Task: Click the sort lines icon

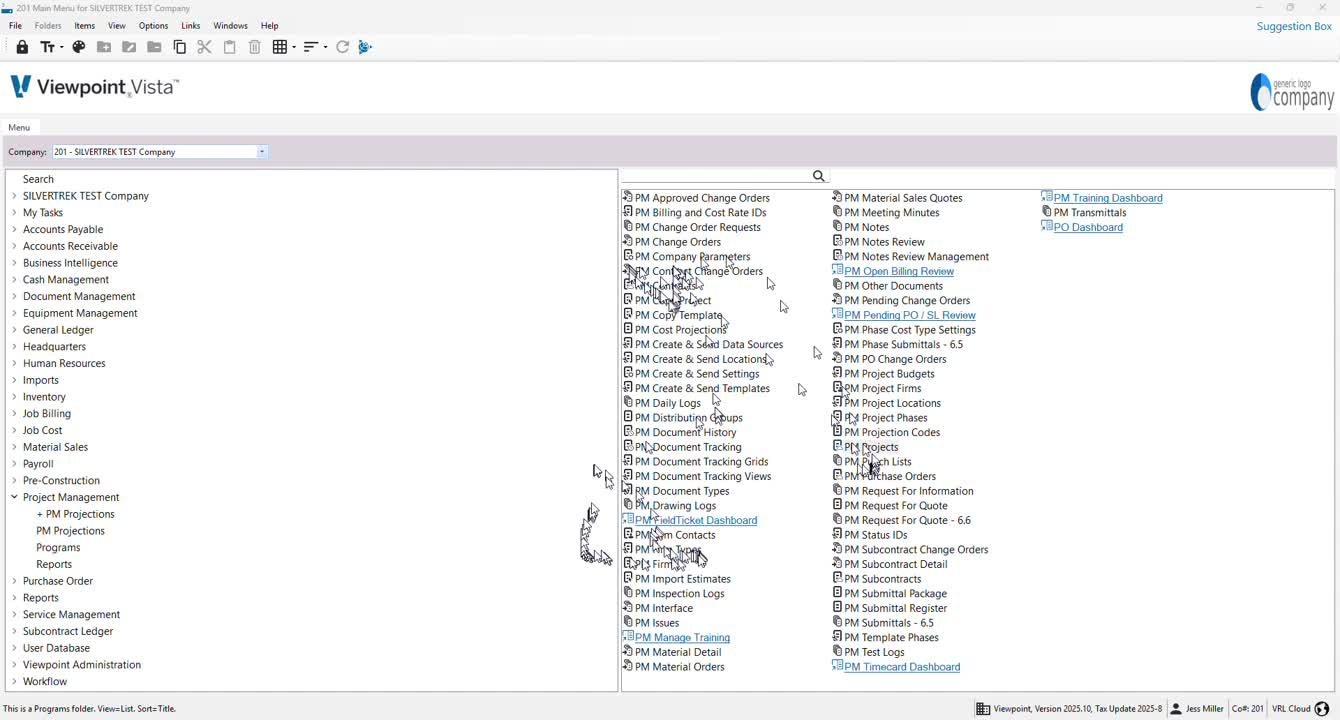Action: point(311,47)
